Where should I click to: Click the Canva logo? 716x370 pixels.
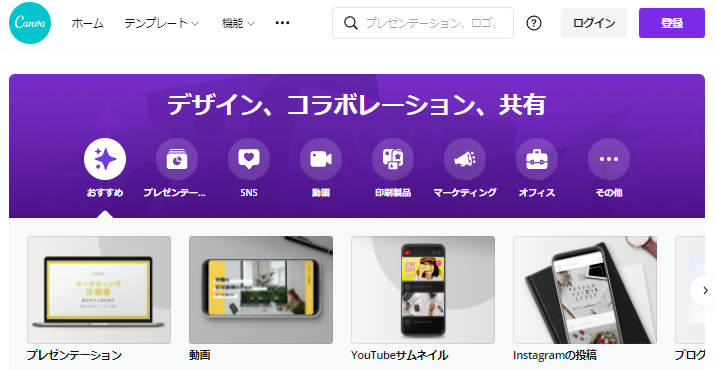pos(30,23)
